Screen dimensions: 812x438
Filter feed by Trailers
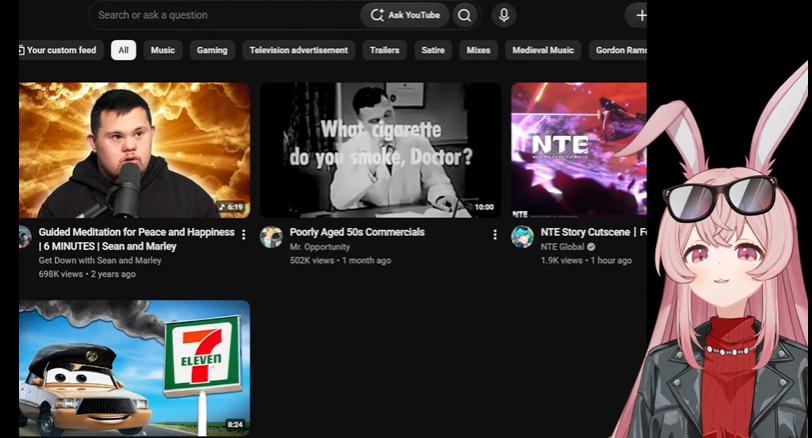384,50
